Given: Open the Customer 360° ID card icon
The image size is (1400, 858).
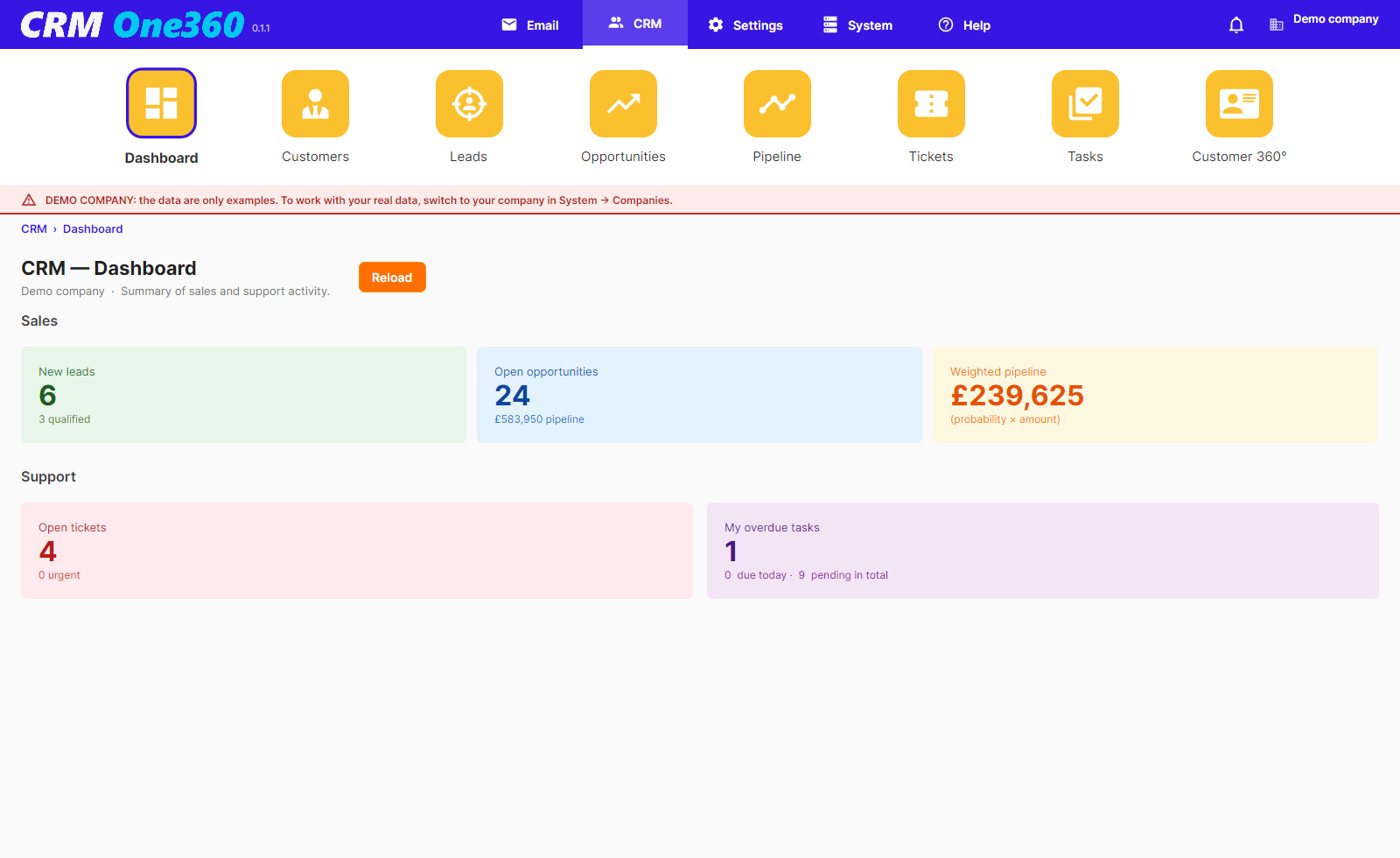Looking at the screenshot, I should [1239, 103].
